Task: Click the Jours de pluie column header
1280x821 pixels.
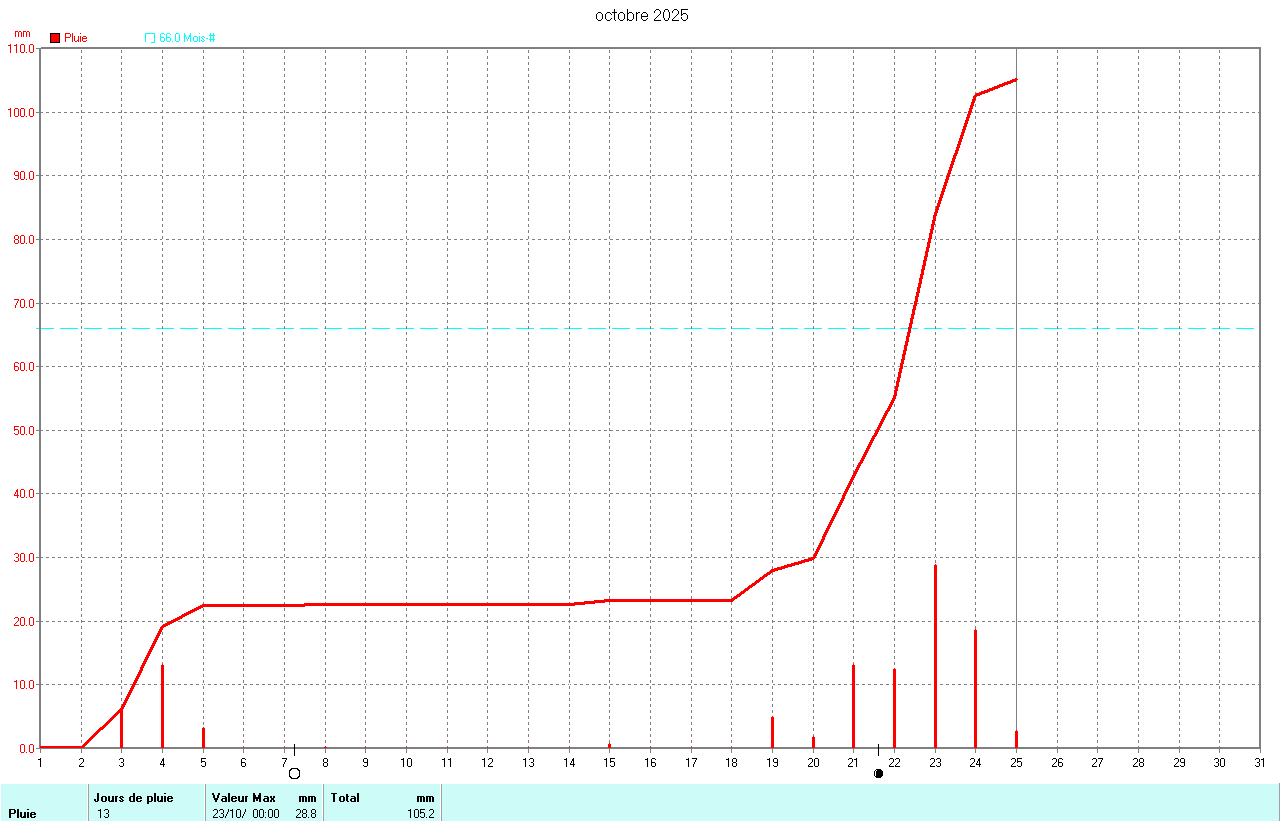Action: (x=133, y=798)
